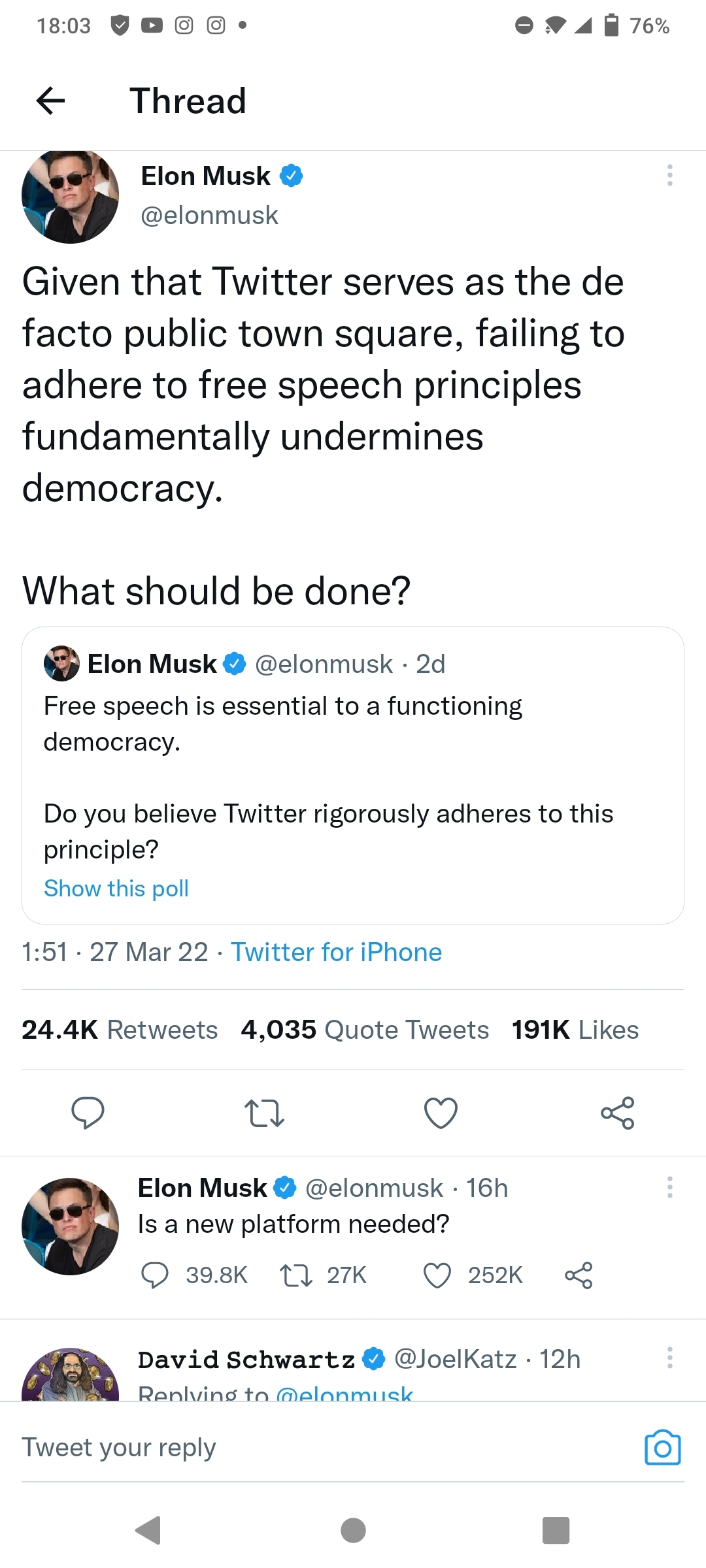
Task: Tap the "Twitter for iPhone" source link
Action: [336, 953]
